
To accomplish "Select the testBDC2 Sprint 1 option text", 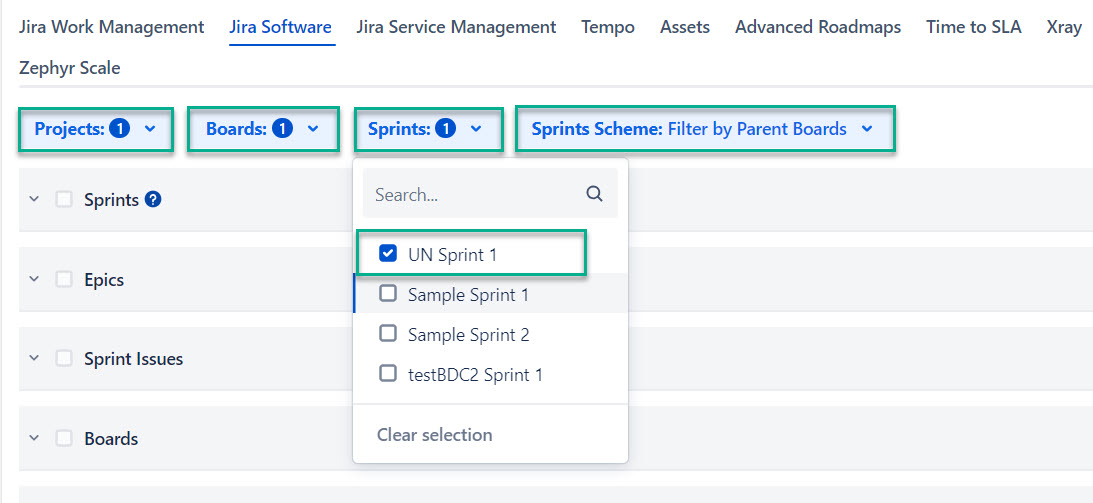I will pos(475,374).
